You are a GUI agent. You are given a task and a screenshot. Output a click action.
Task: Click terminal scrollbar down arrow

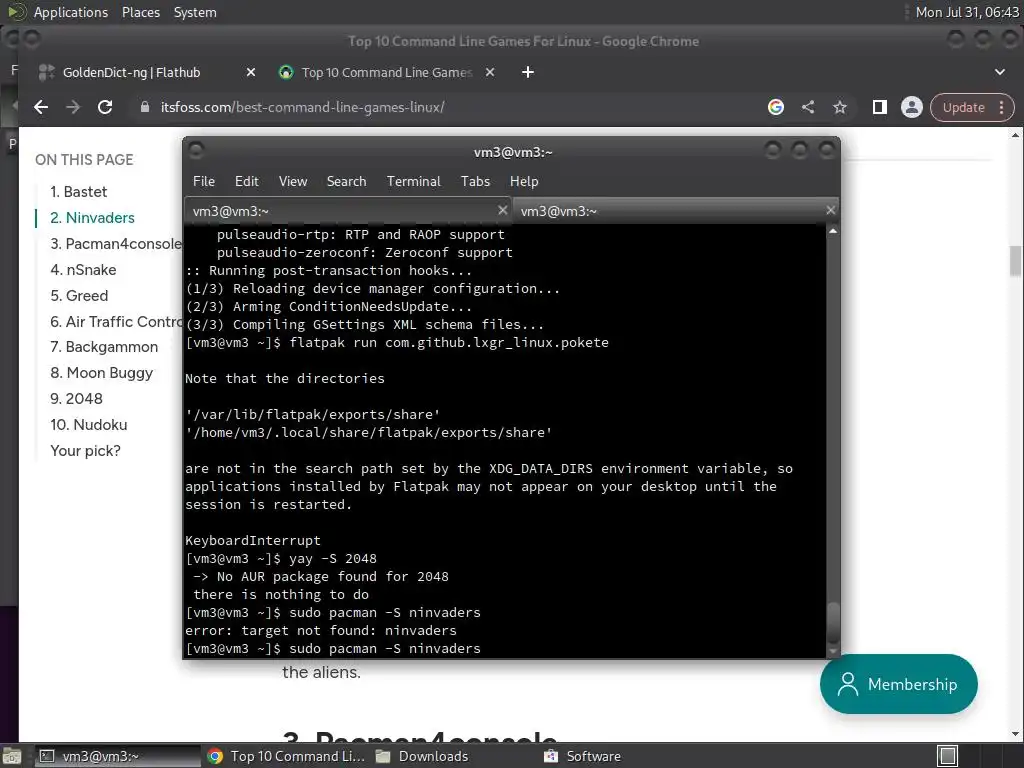(x=833, y=652)
